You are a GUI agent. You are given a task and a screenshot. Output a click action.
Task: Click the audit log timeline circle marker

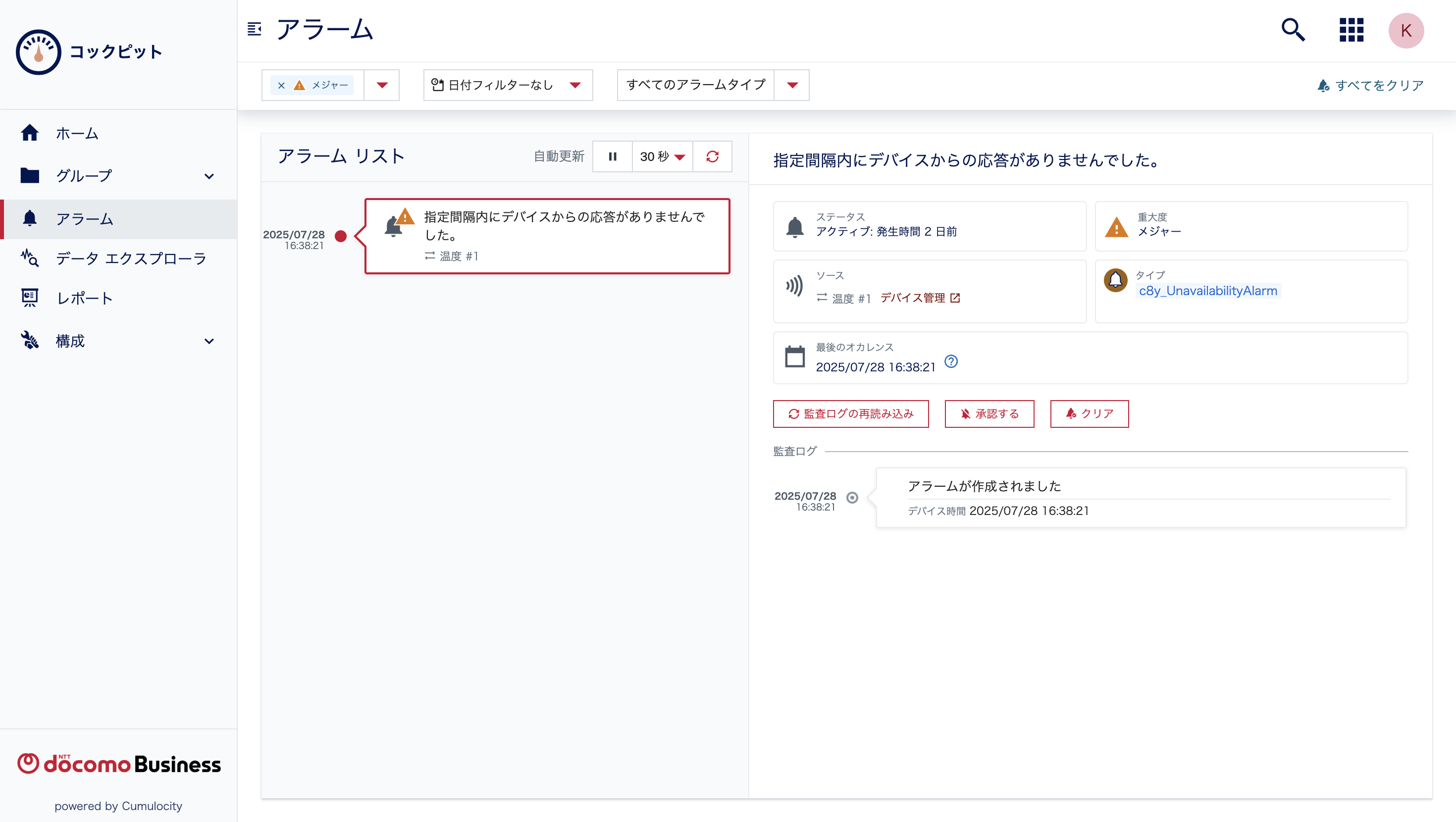[852, 498]
